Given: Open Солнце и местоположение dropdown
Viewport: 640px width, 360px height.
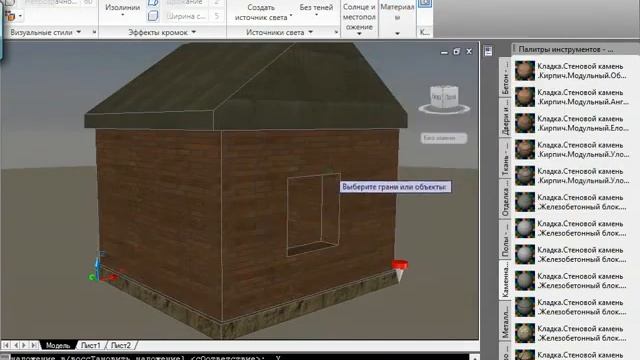Looking at the screenshot, I should (x=359, y=19).
